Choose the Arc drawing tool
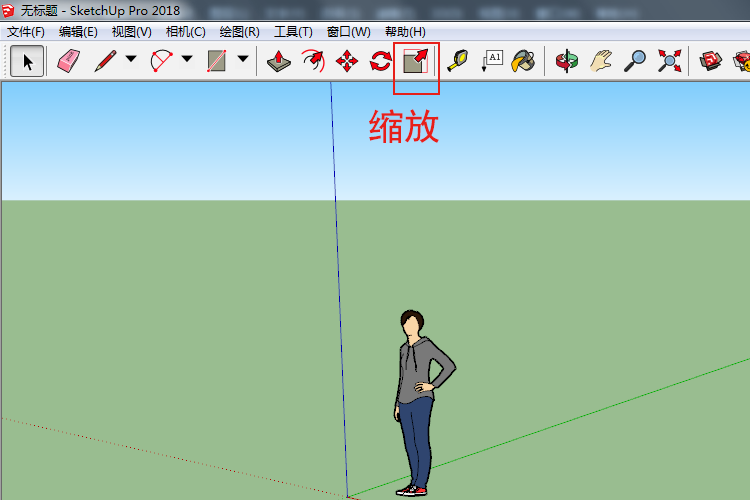The width and height of the screenshot is (750, 500). (x=161, y=61)
